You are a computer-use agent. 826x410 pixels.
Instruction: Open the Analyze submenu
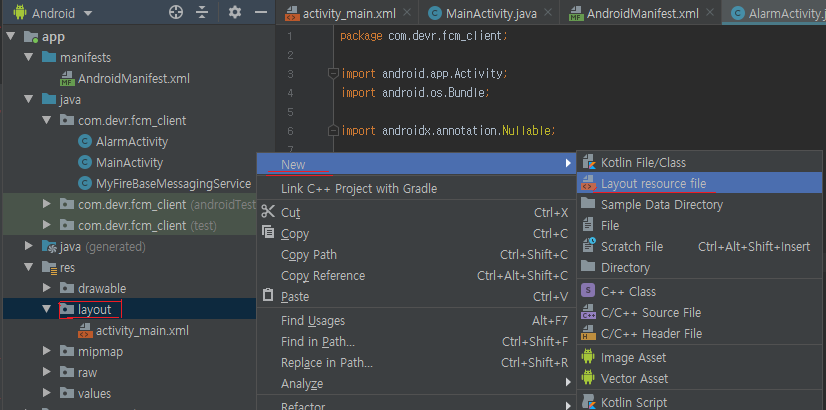pos(416,384)
